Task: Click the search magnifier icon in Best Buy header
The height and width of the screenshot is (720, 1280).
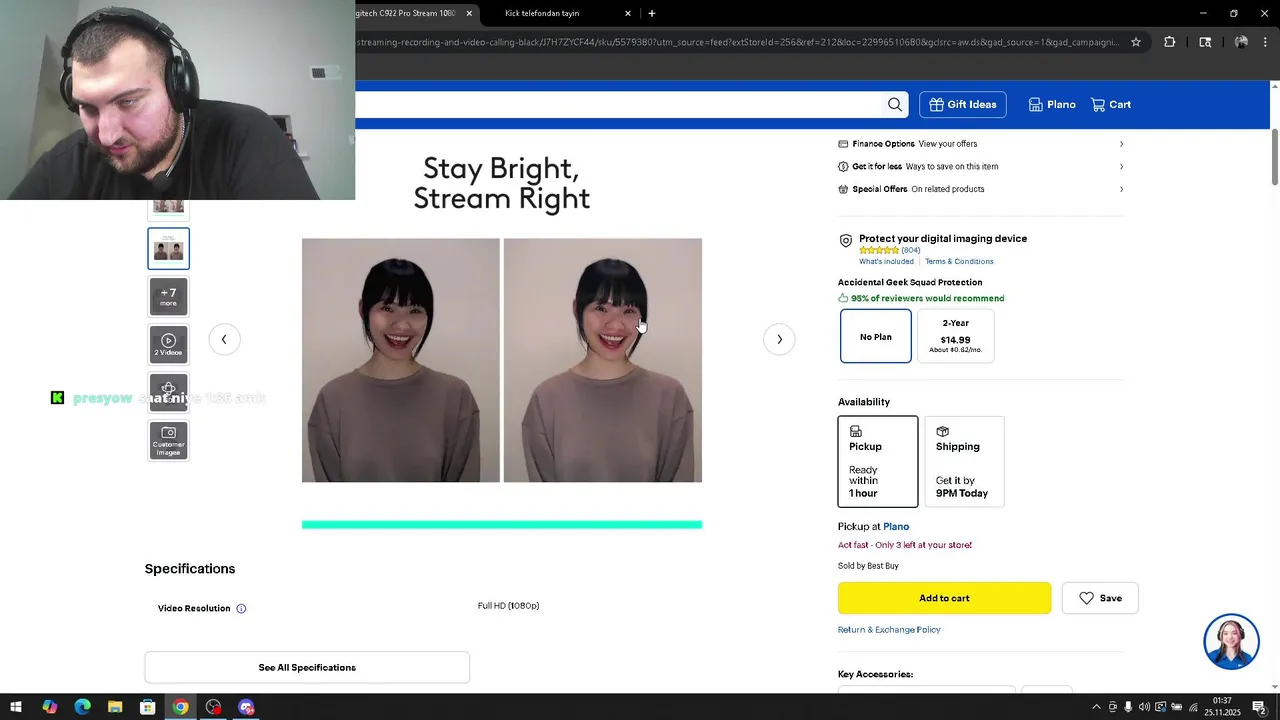Action: (895, 104)
